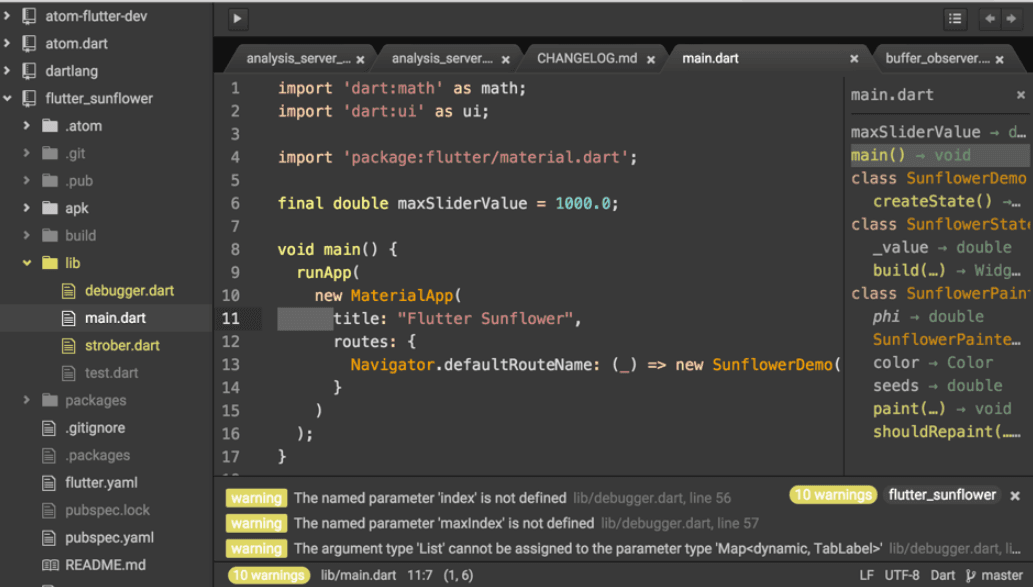Image resolution: width=1033 pixels, height=587 pixels.
Task: Open debugger.dart in the tree
Action: coord(129,291)
